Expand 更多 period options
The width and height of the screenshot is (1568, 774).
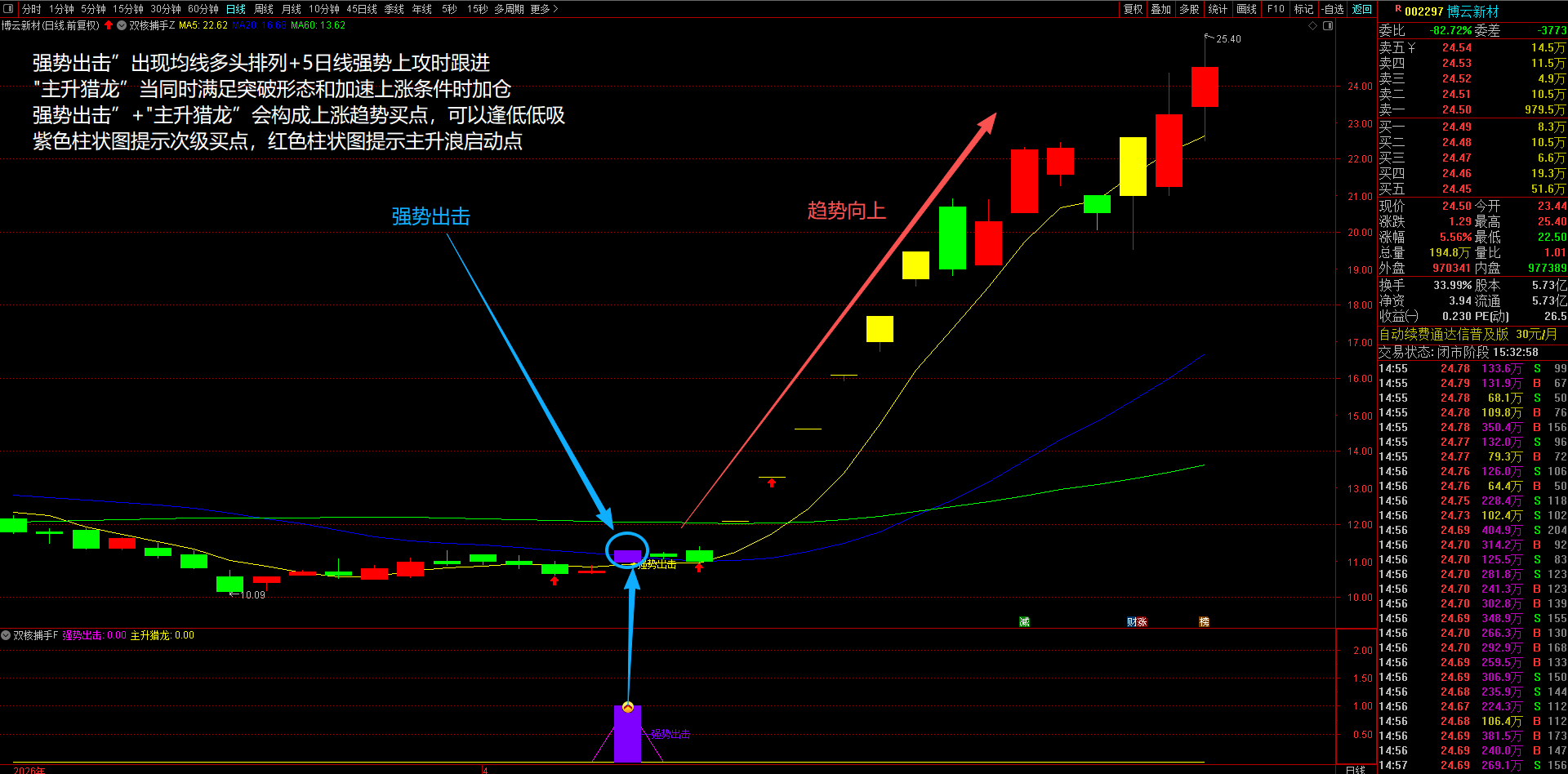coord(544,9)
